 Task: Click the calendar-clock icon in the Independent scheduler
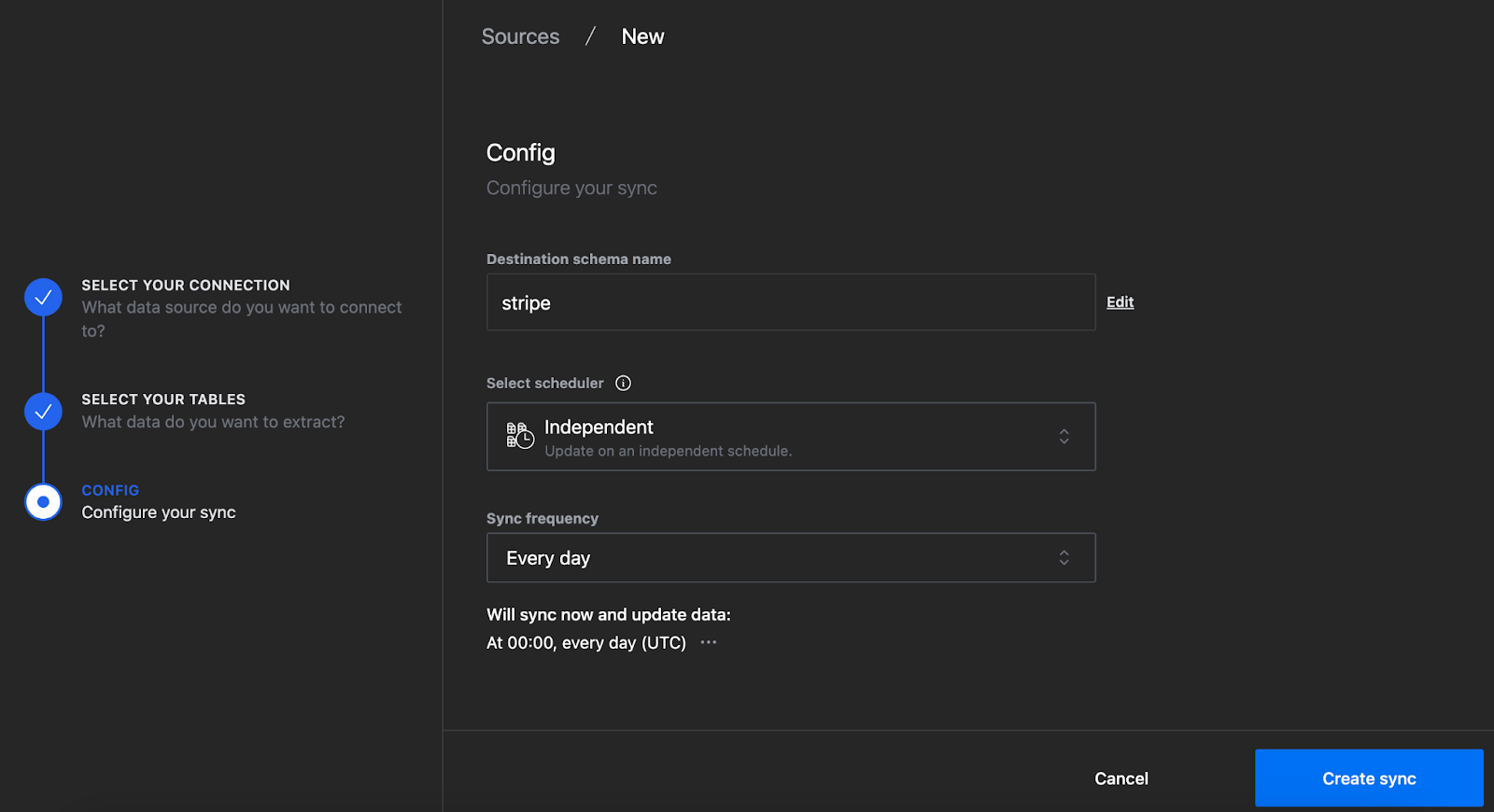(x=519, y=436)
